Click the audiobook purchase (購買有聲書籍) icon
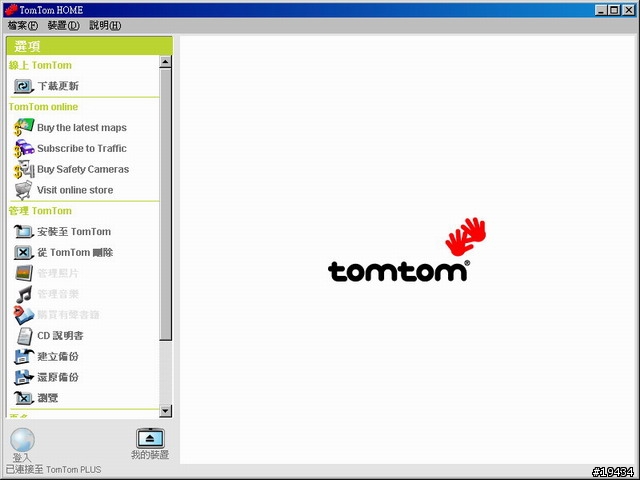Image resolution: width=640 pixels, height=480 pixels. click(x=23, y=315)
